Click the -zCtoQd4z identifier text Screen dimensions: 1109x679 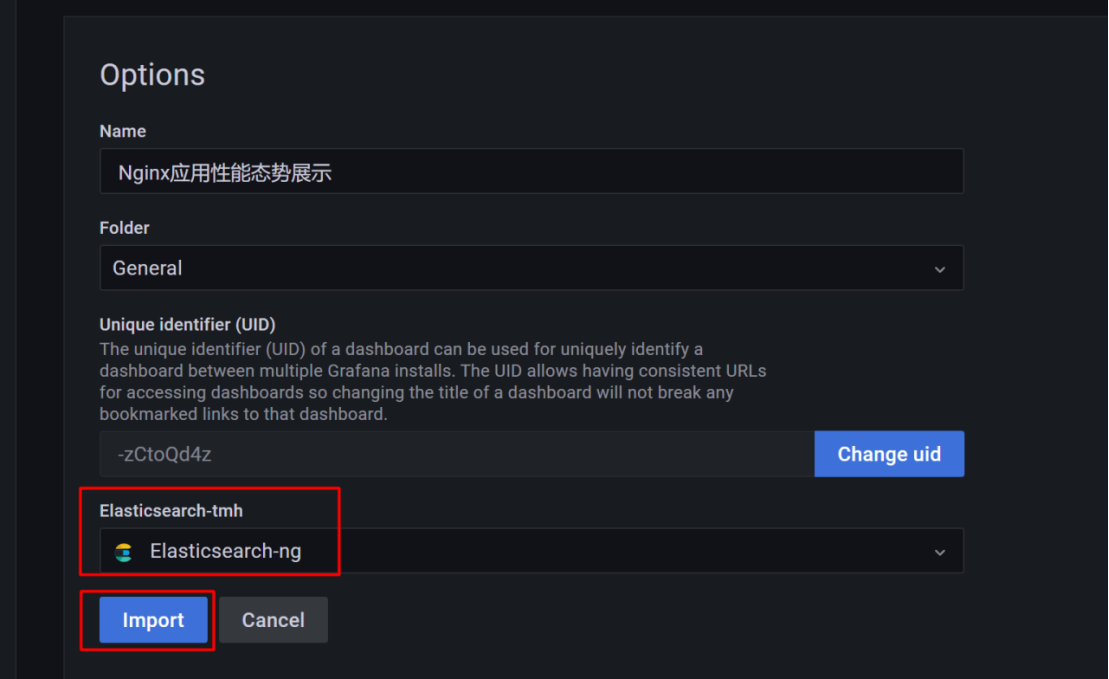(165, 454)
